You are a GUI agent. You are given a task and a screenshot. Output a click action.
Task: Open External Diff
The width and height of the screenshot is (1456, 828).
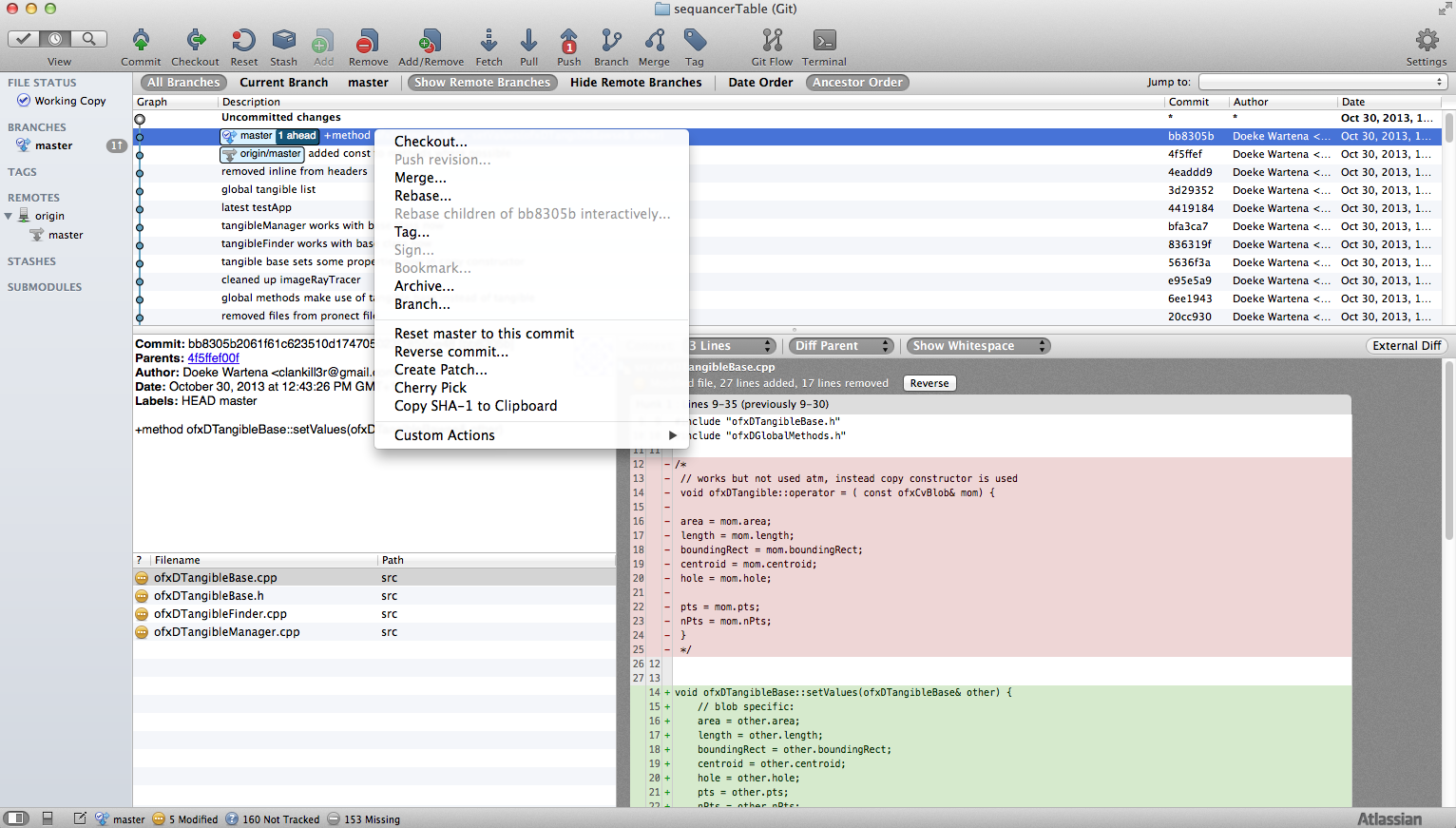(x=1407, y=345)
